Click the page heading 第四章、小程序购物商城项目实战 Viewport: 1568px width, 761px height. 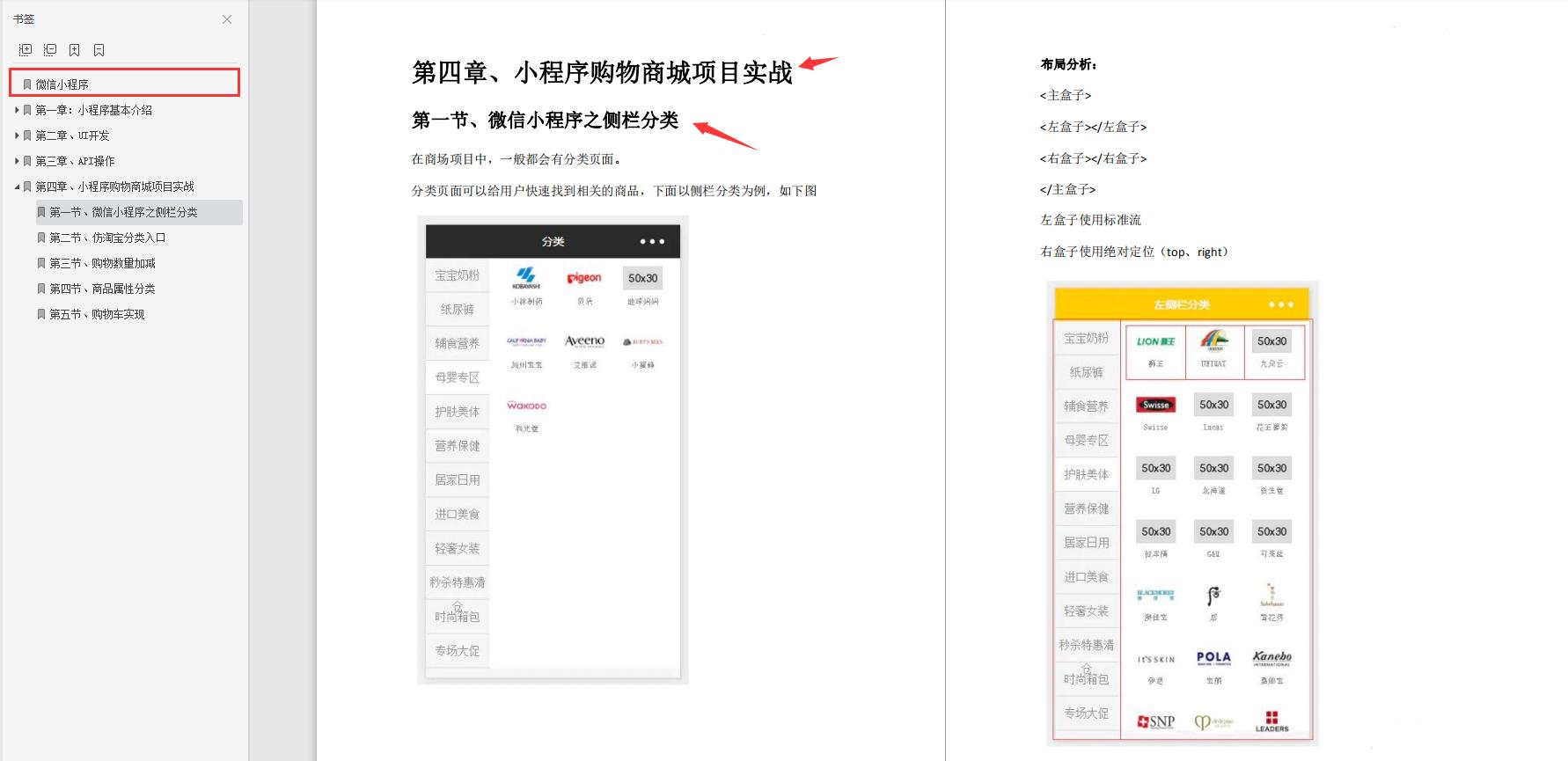pos(602,72)
